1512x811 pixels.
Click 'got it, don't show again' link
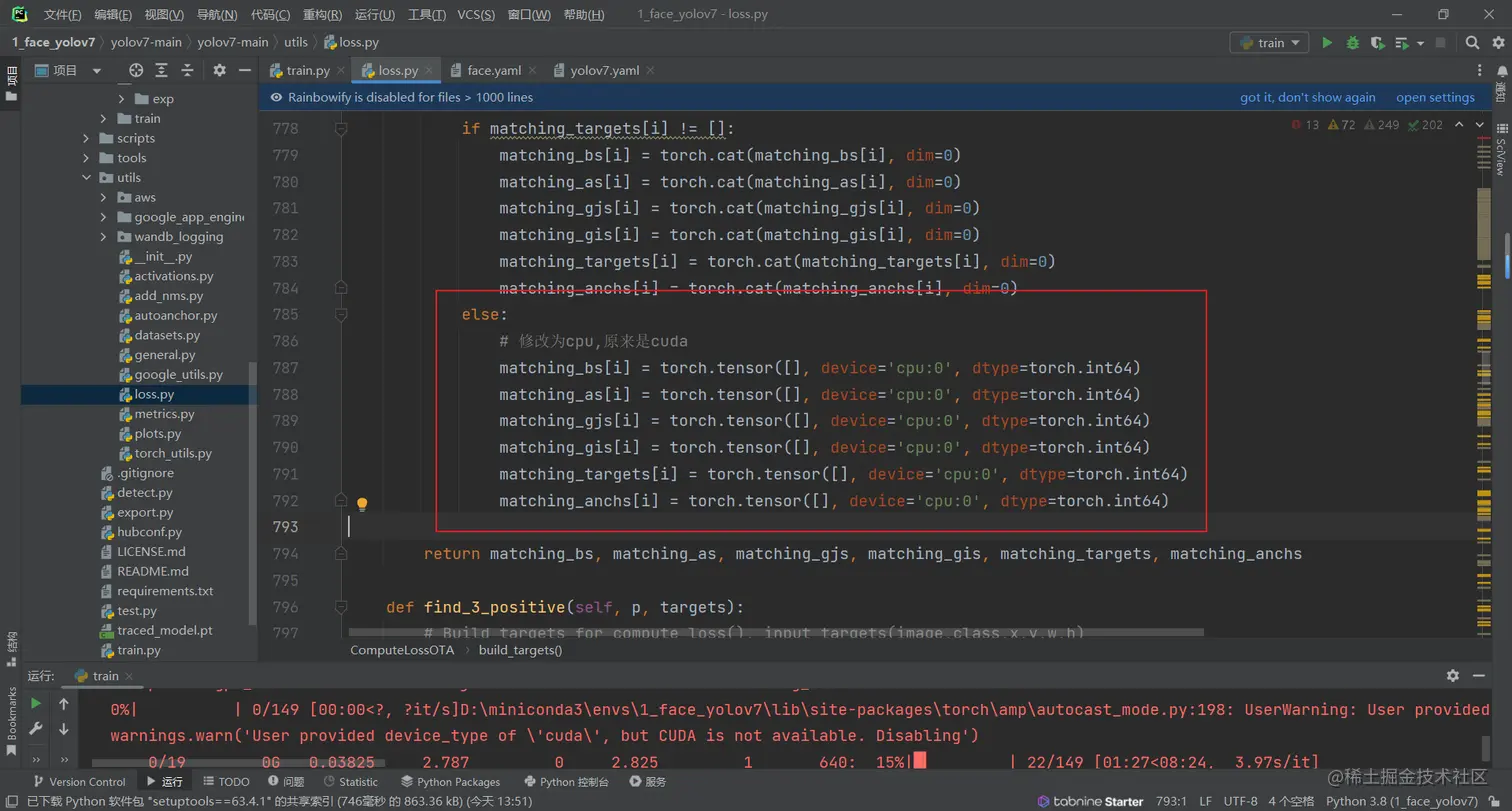1308,97
